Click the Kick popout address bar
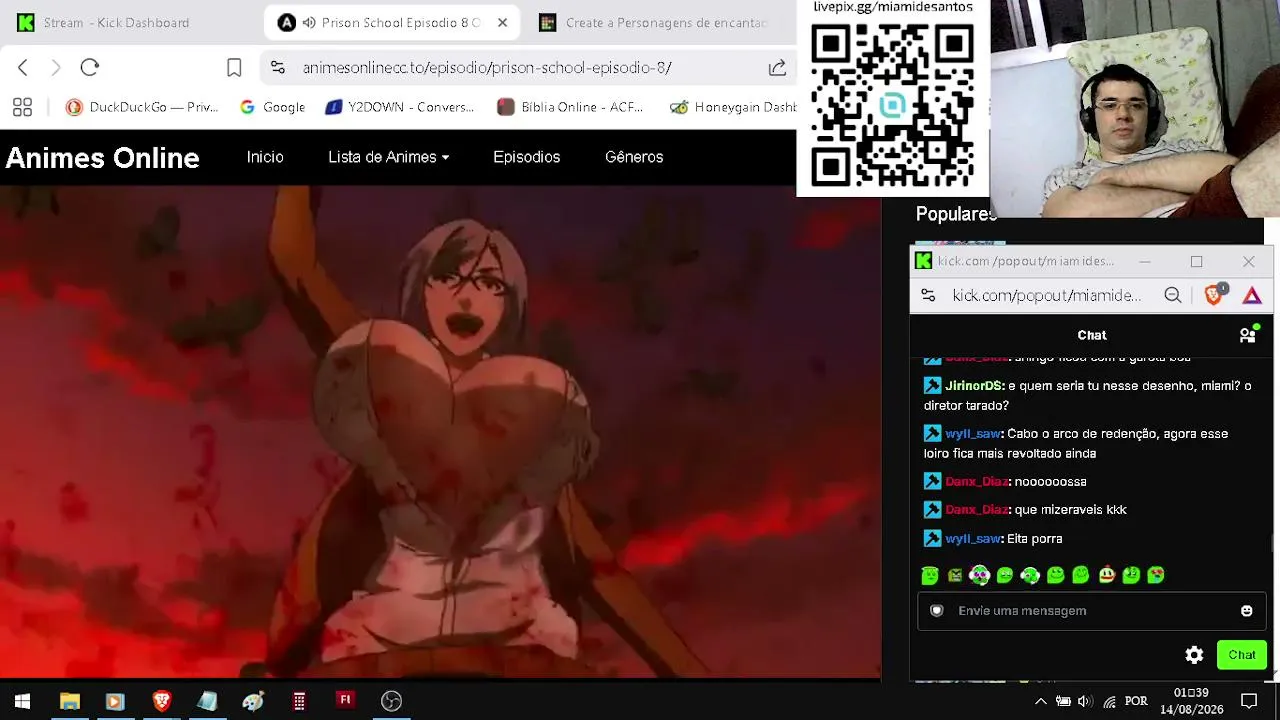The width and height of the screenshot is (1280, 720). (x=1046, y=295)
